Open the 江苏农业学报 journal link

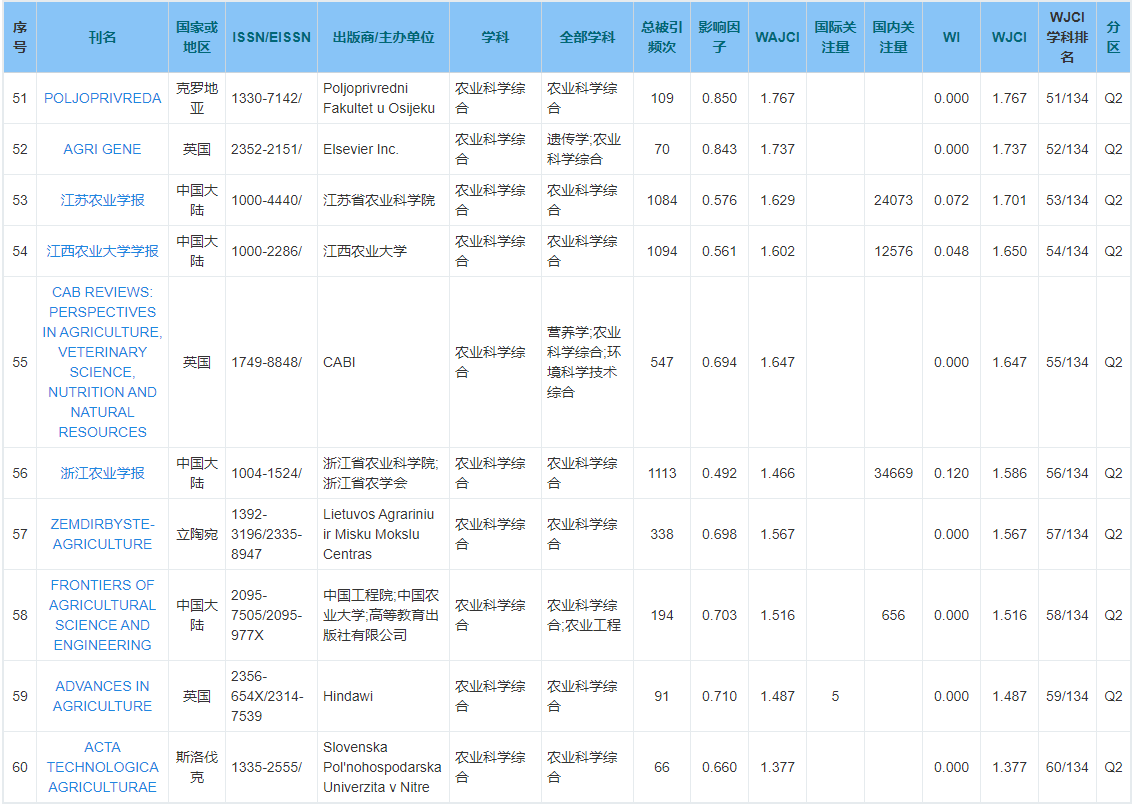click(x=103, y=200)
